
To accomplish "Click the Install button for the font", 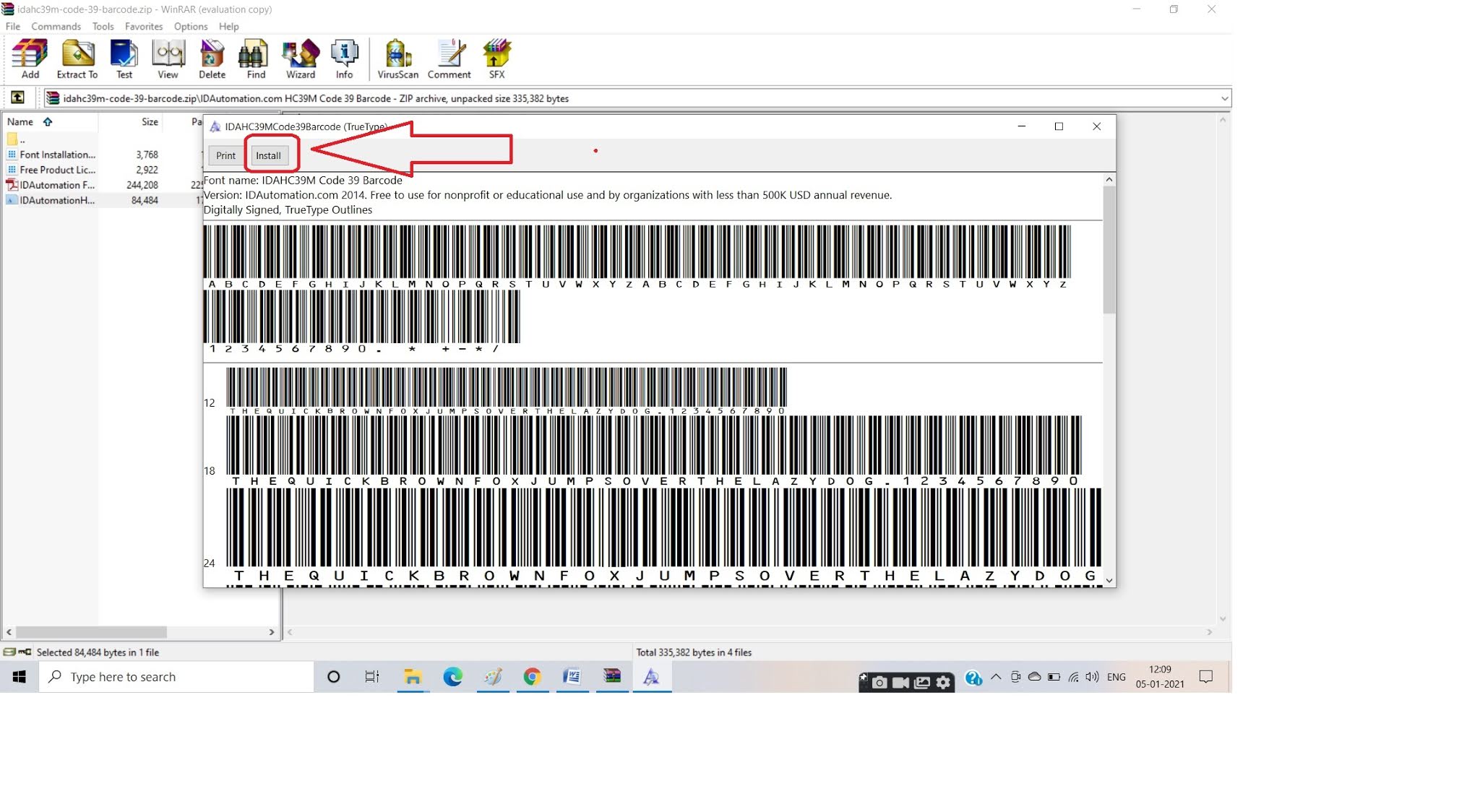I will coord(270,155).
